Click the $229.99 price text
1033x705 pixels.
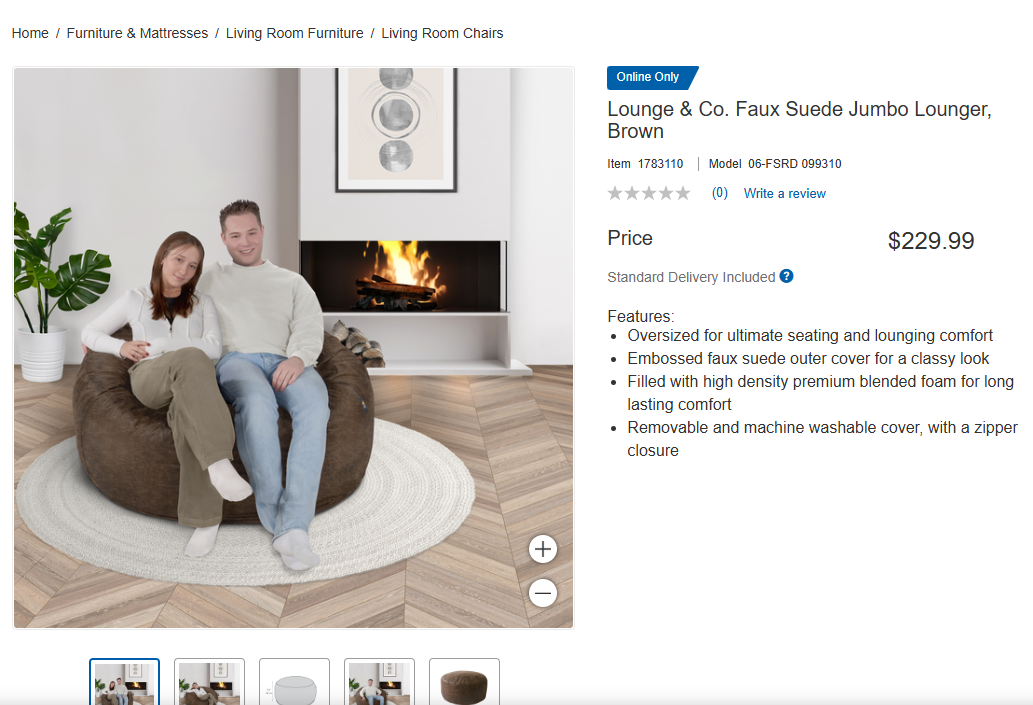(931, 240)
